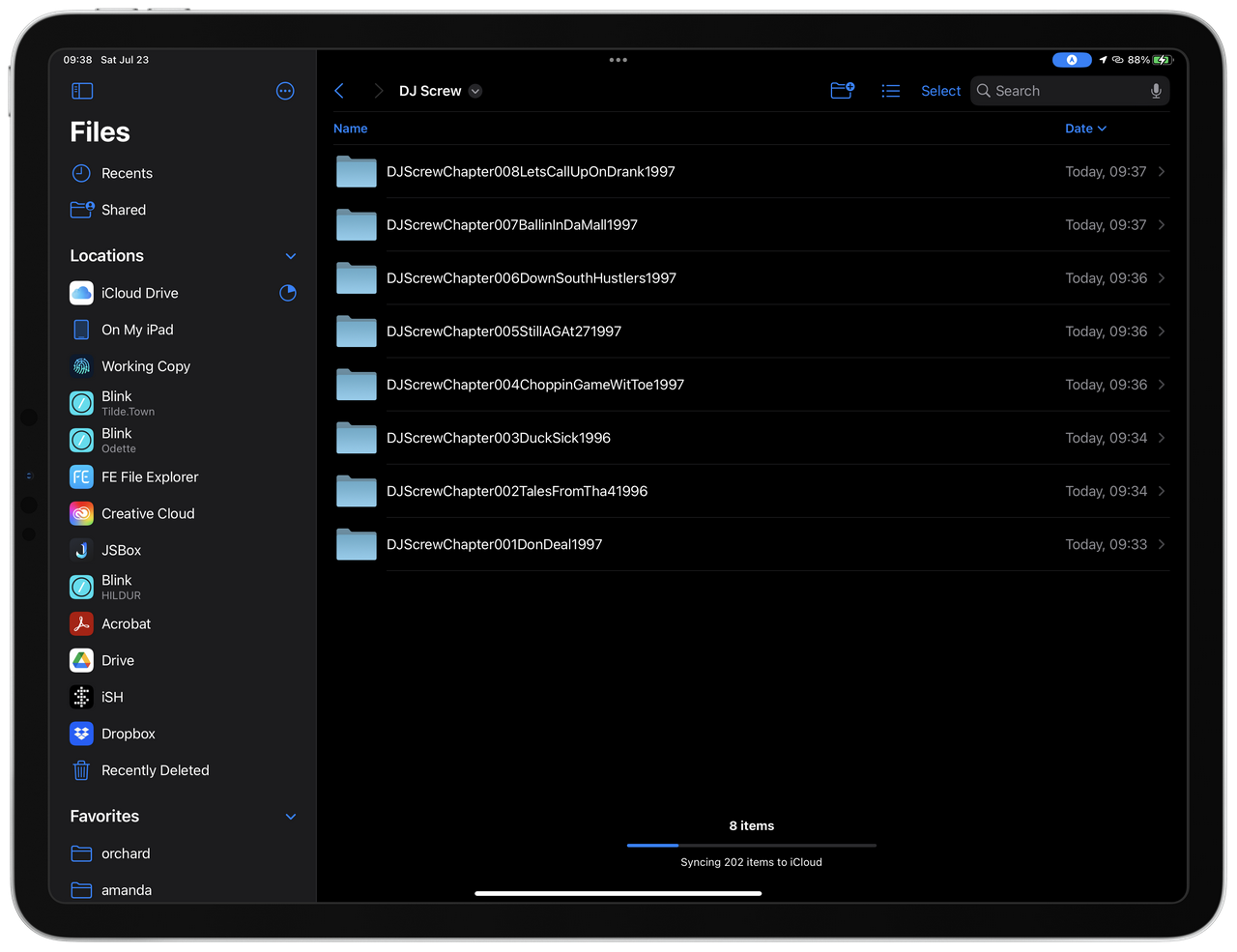The height and width of the screenshot is (952, 1237).
Task: Open the FE File Explorer location
Action: [x=184, y=476]
